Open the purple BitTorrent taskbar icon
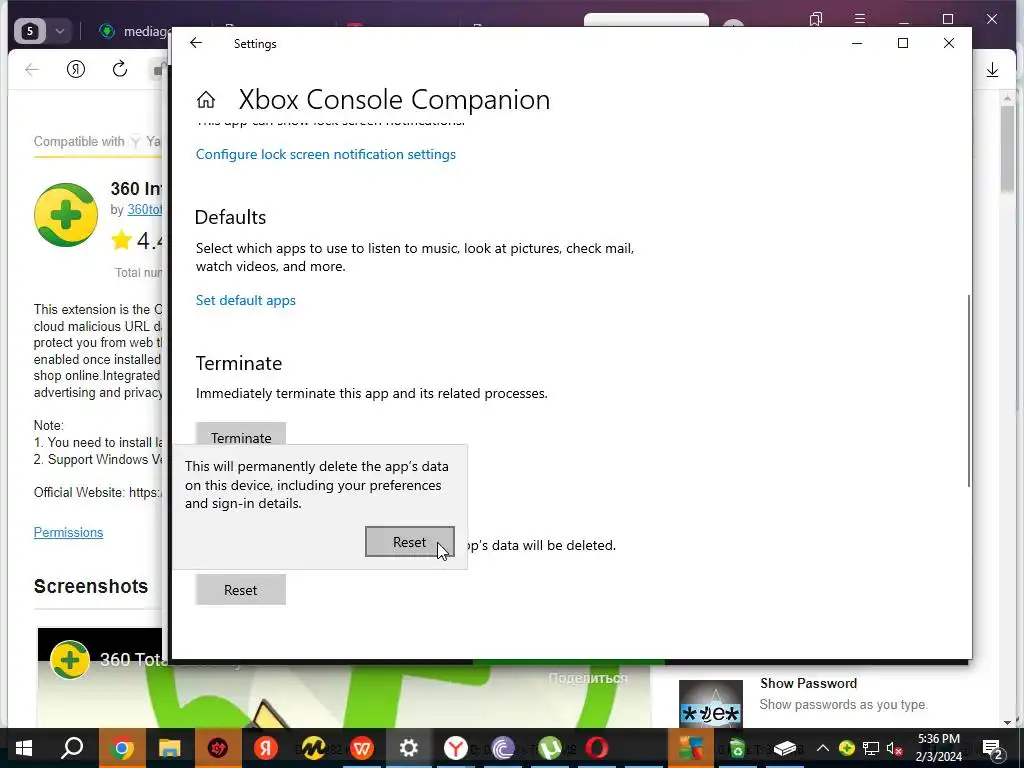This screenshot has height=768, width=1024. click(503, 748)
